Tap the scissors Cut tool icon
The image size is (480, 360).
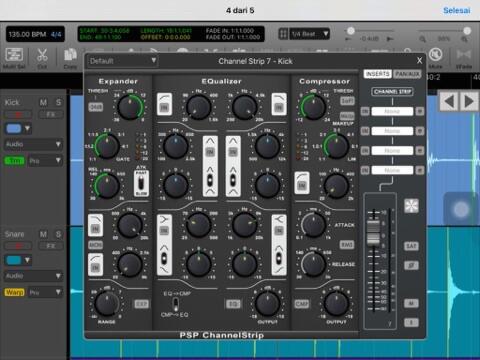[x=42, y=55]
